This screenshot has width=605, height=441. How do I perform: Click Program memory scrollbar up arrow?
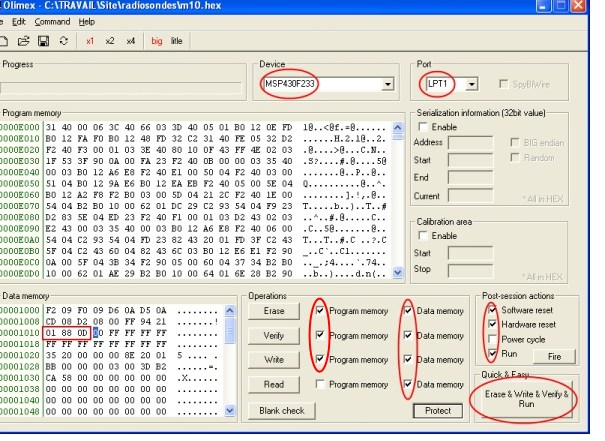(x=398, y=127)
